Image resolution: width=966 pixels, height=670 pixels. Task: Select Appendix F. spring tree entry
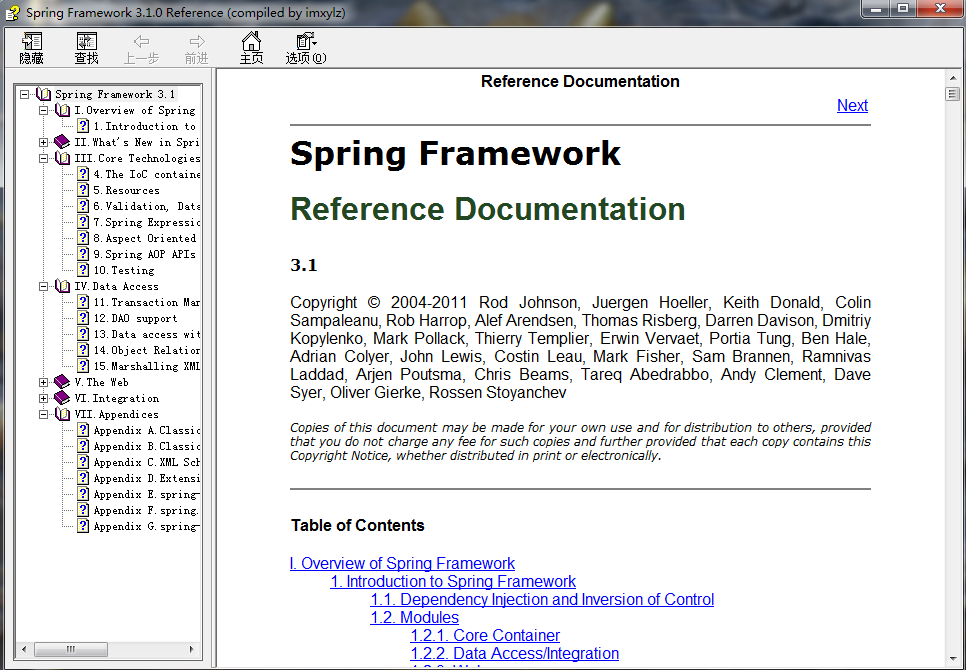(147, 511)
